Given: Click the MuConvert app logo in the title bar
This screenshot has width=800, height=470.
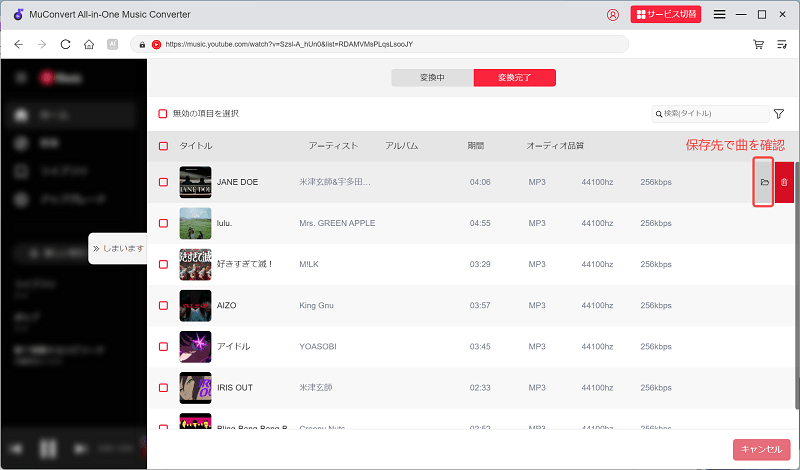Looking at the screenshot, I should pyautogui.click(x=18, y=14).
